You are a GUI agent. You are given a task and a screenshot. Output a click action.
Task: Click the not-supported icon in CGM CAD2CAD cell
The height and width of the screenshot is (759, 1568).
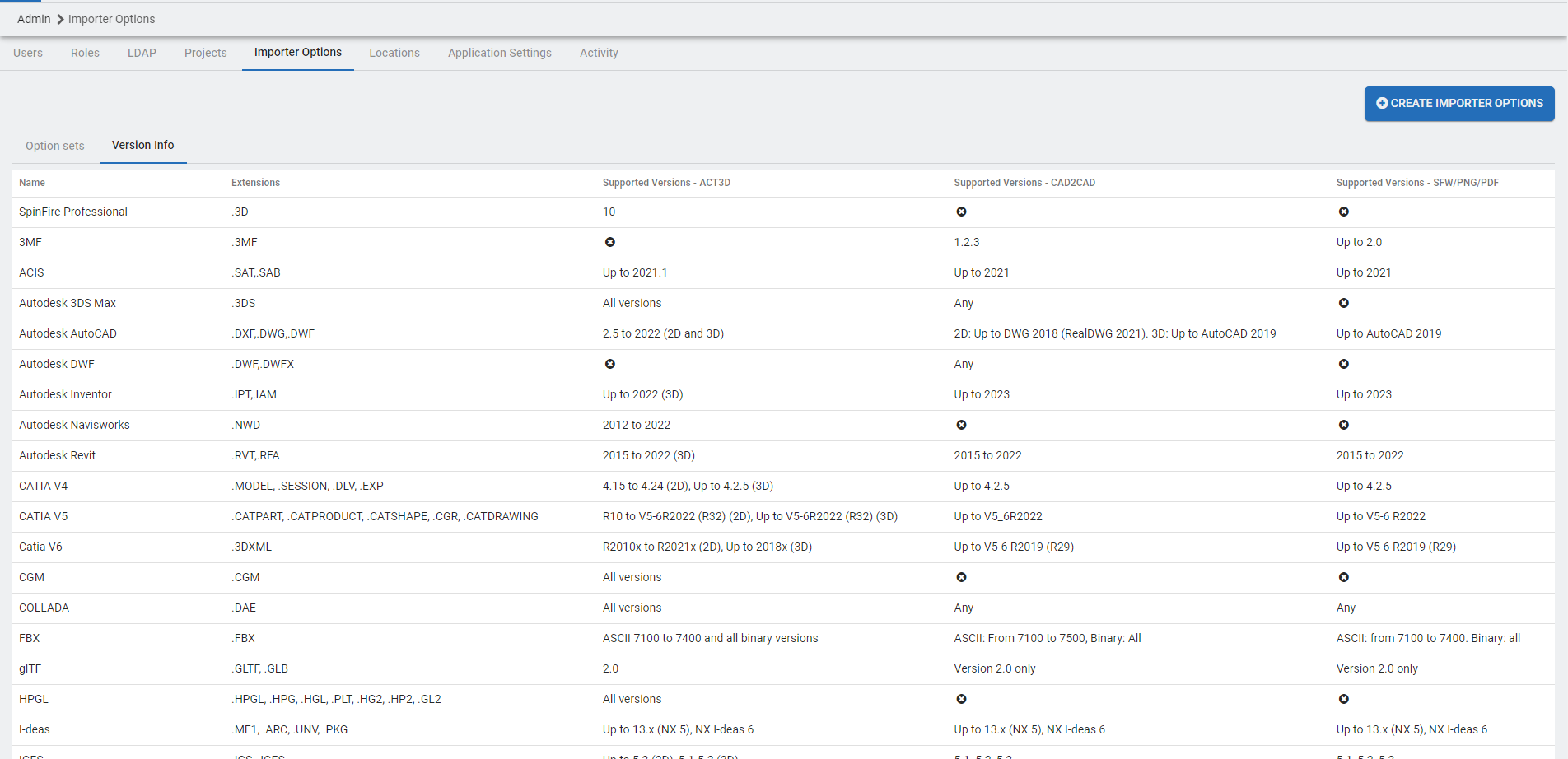click(961, 577)
